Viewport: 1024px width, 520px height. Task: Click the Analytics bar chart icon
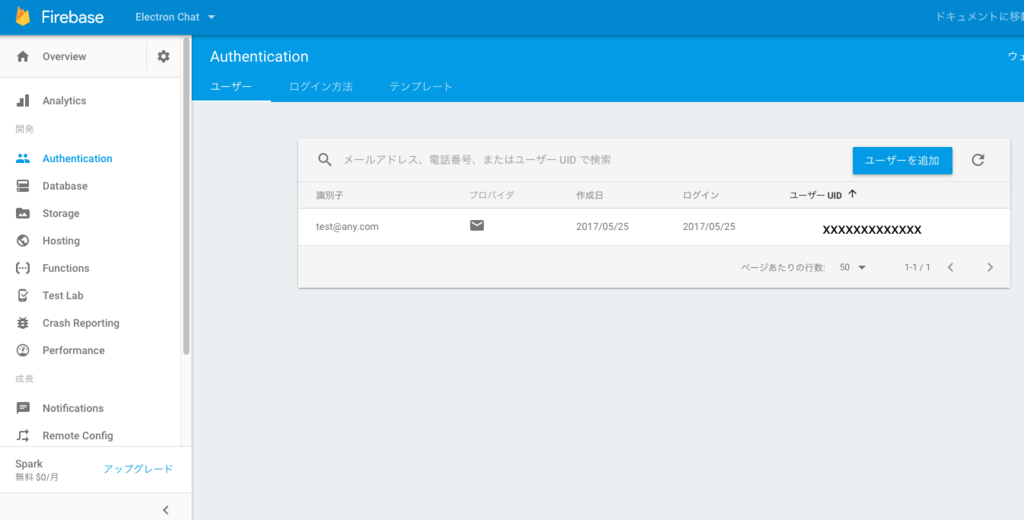(23, 101)
